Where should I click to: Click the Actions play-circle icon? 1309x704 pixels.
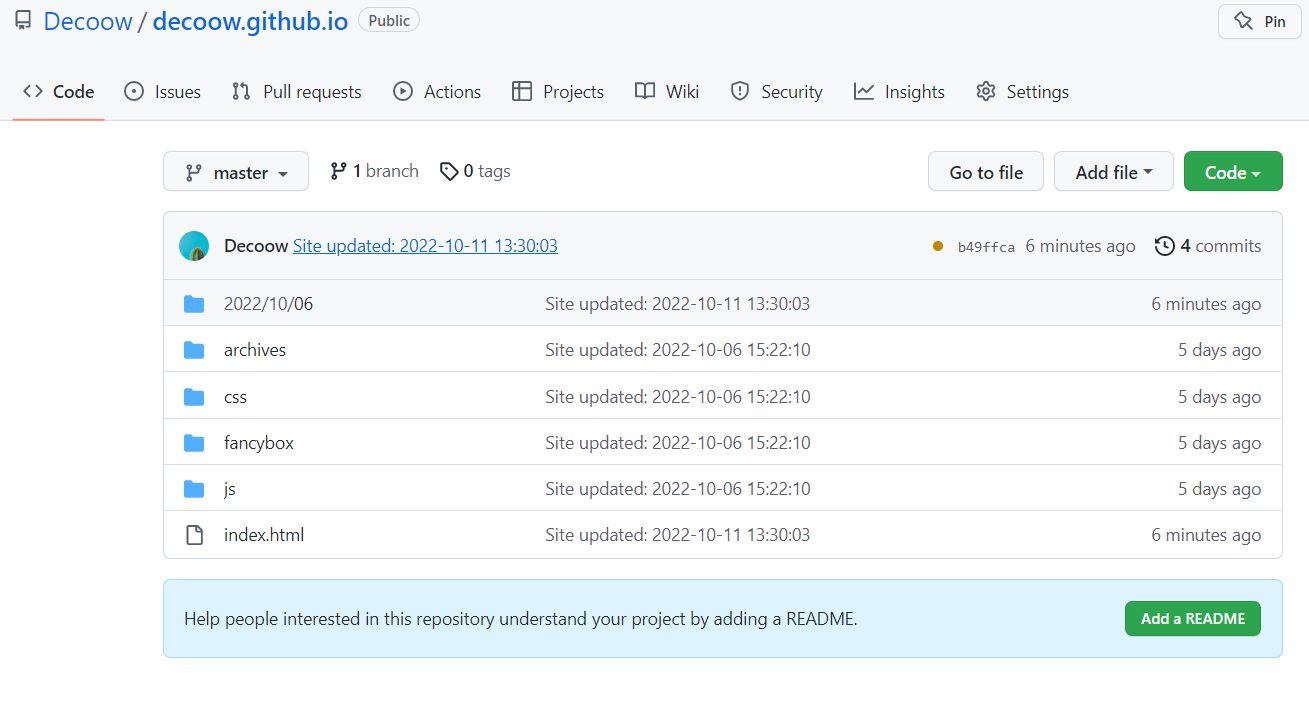403,91
